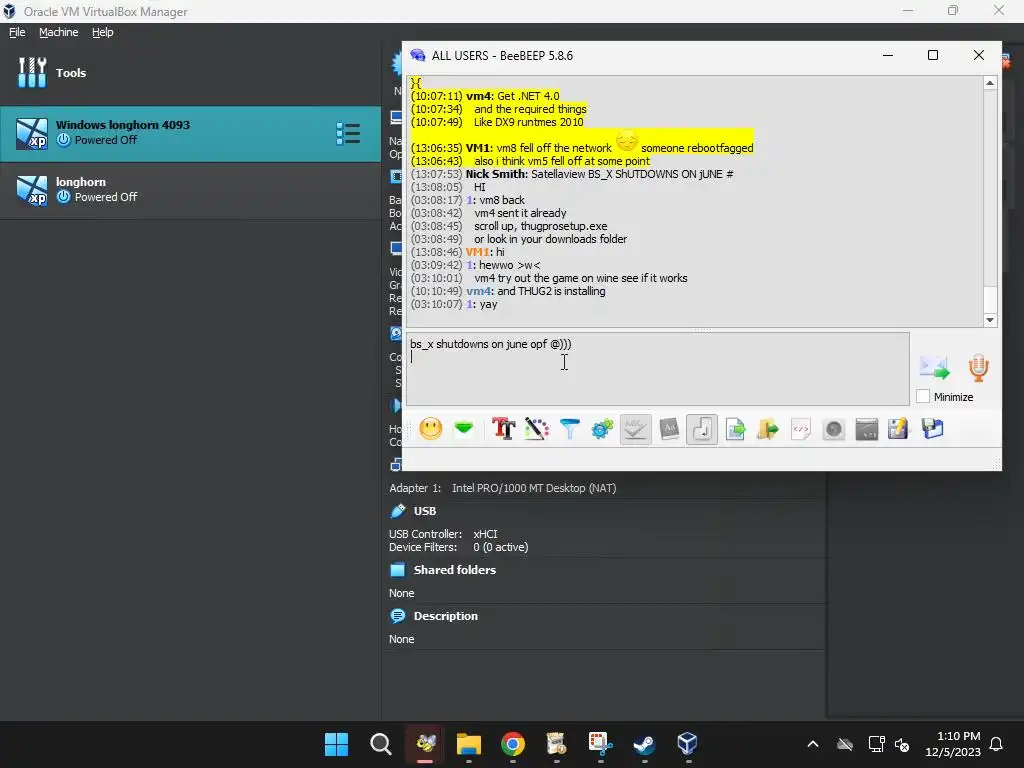Viewport: 1024px width, 768px height.
Task: Click the blue funnel filter icon
Action: point(569,429)
